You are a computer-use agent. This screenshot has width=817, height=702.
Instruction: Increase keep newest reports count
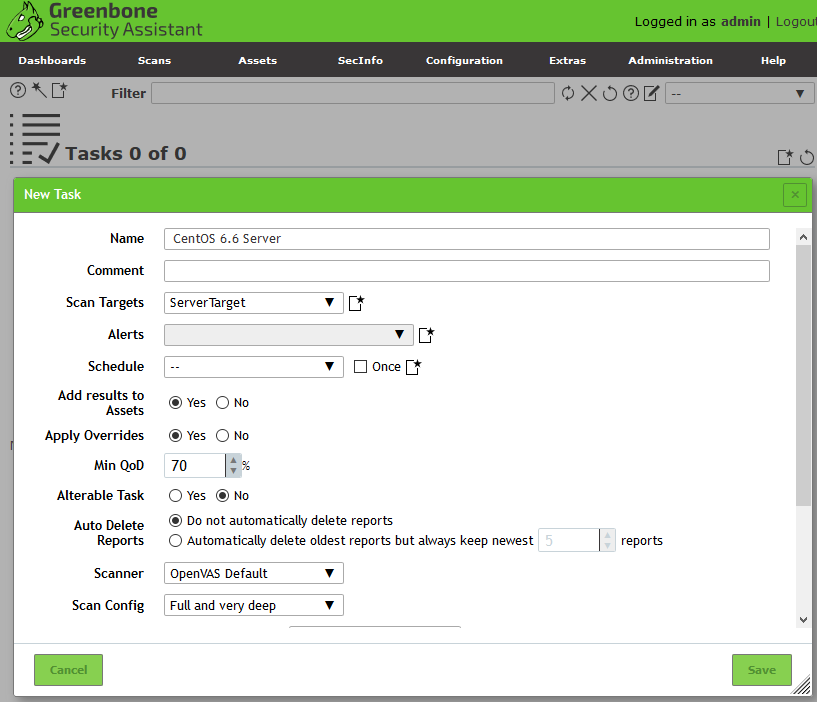click(608, 535)
